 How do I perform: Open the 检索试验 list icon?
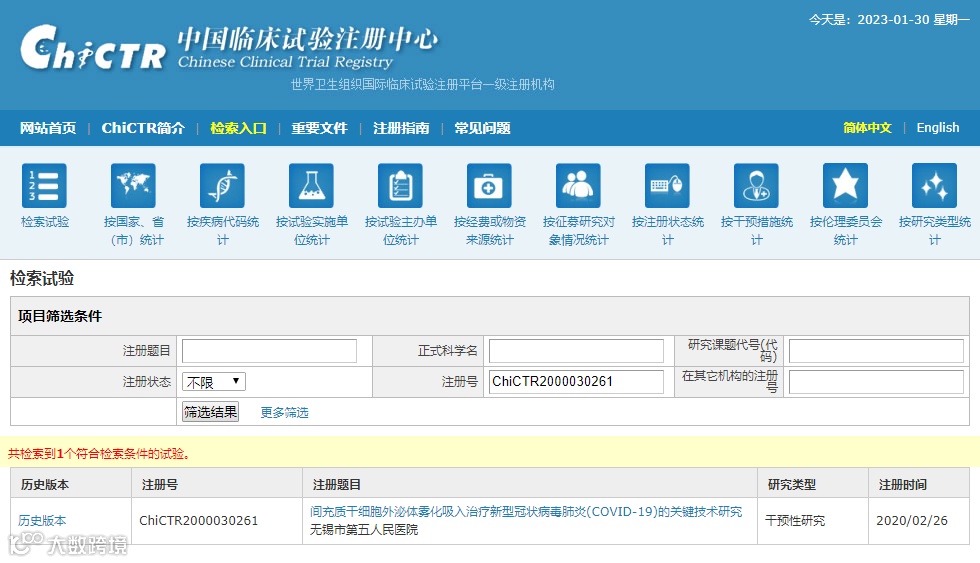(x=44, y=186)
